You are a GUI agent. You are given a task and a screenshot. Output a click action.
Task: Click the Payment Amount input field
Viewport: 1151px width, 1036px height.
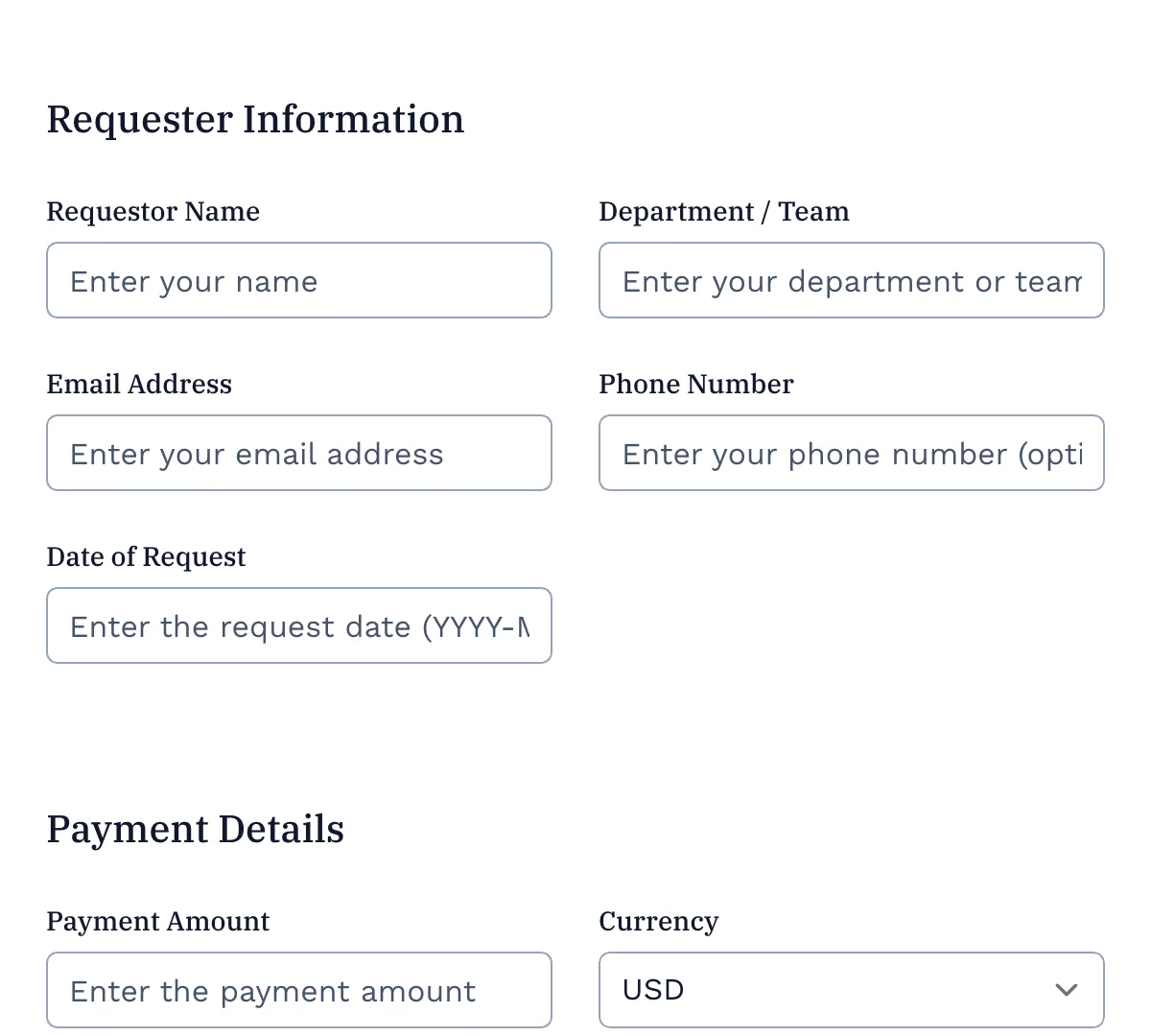[x=299, y=990]
